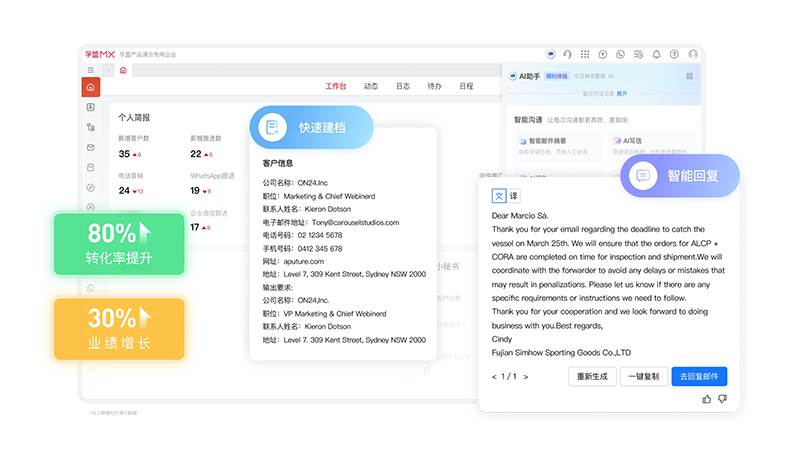This screenshot has width=794, height=460.
Task: Click the 个人简报 heading
Action: (134, 118)
